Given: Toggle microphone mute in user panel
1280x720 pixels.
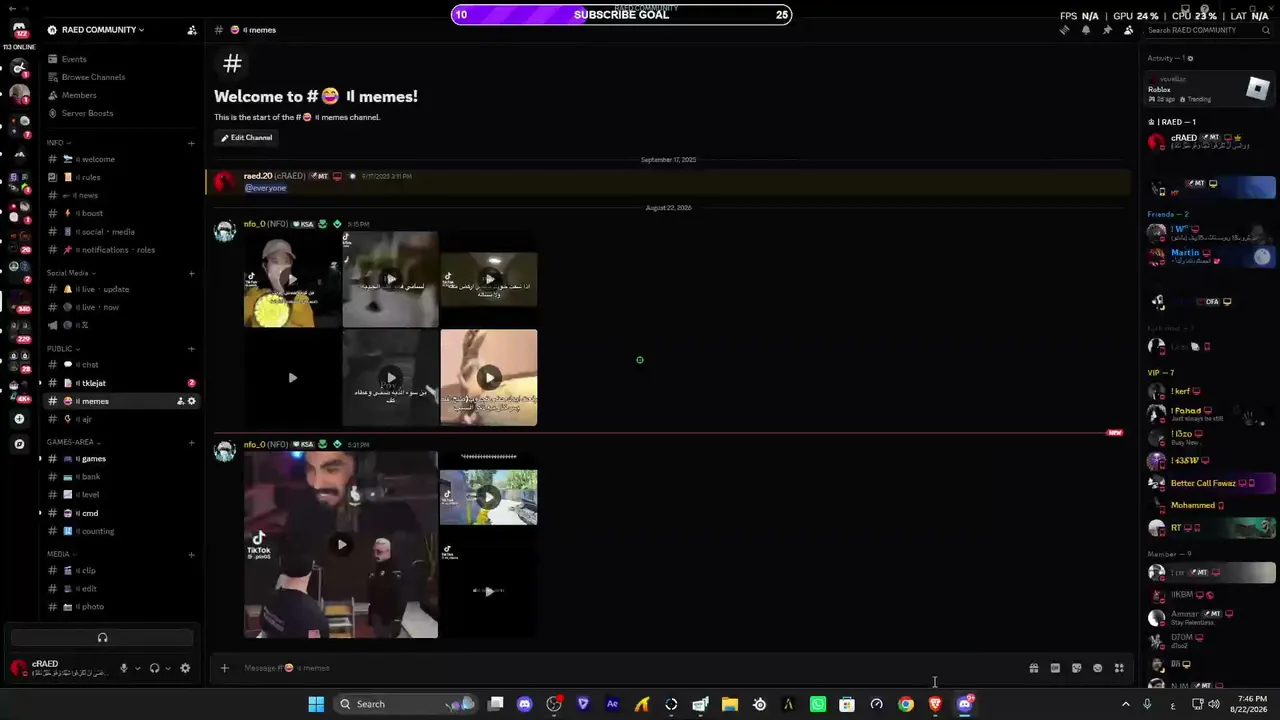Looking at the screenshot, I should click(x=124, y=668).
